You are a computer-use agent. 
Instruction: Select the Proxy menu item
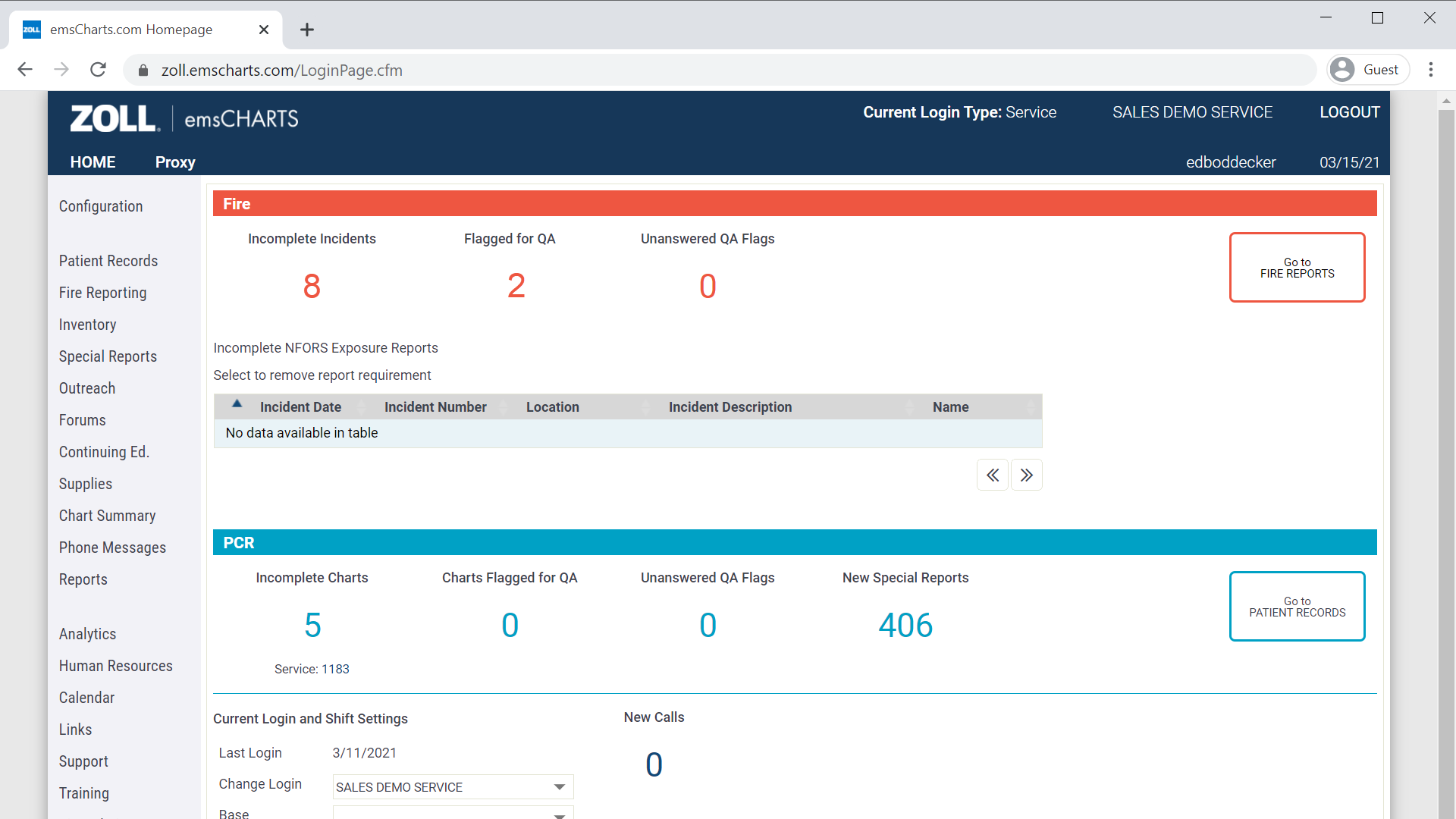(x=175, y=162)
